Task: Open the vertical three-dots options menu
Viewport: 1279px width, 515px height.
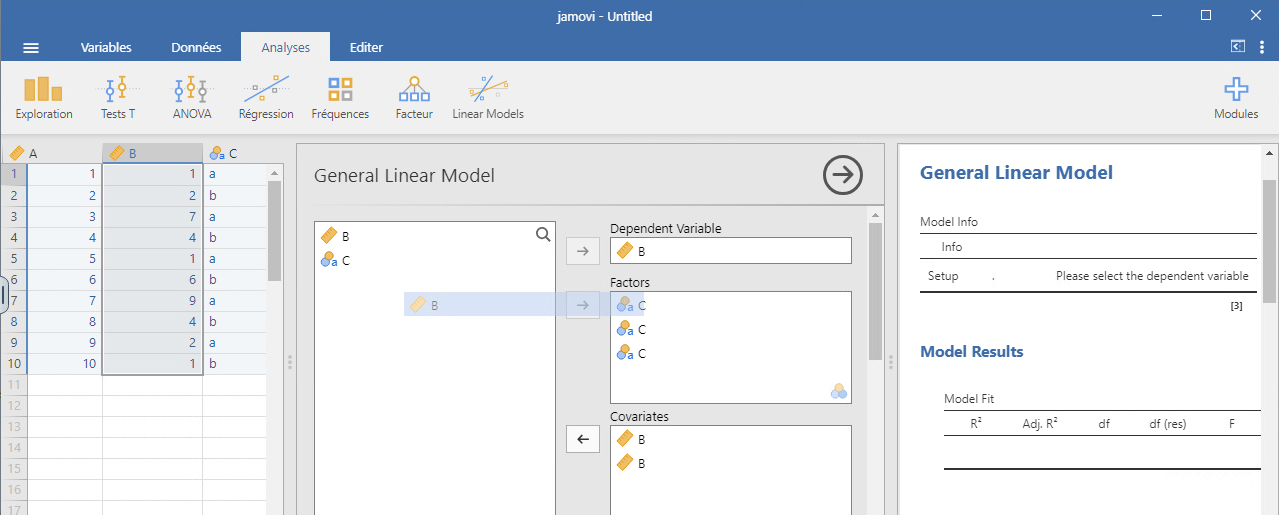Action: click(x=1262, y=47)
